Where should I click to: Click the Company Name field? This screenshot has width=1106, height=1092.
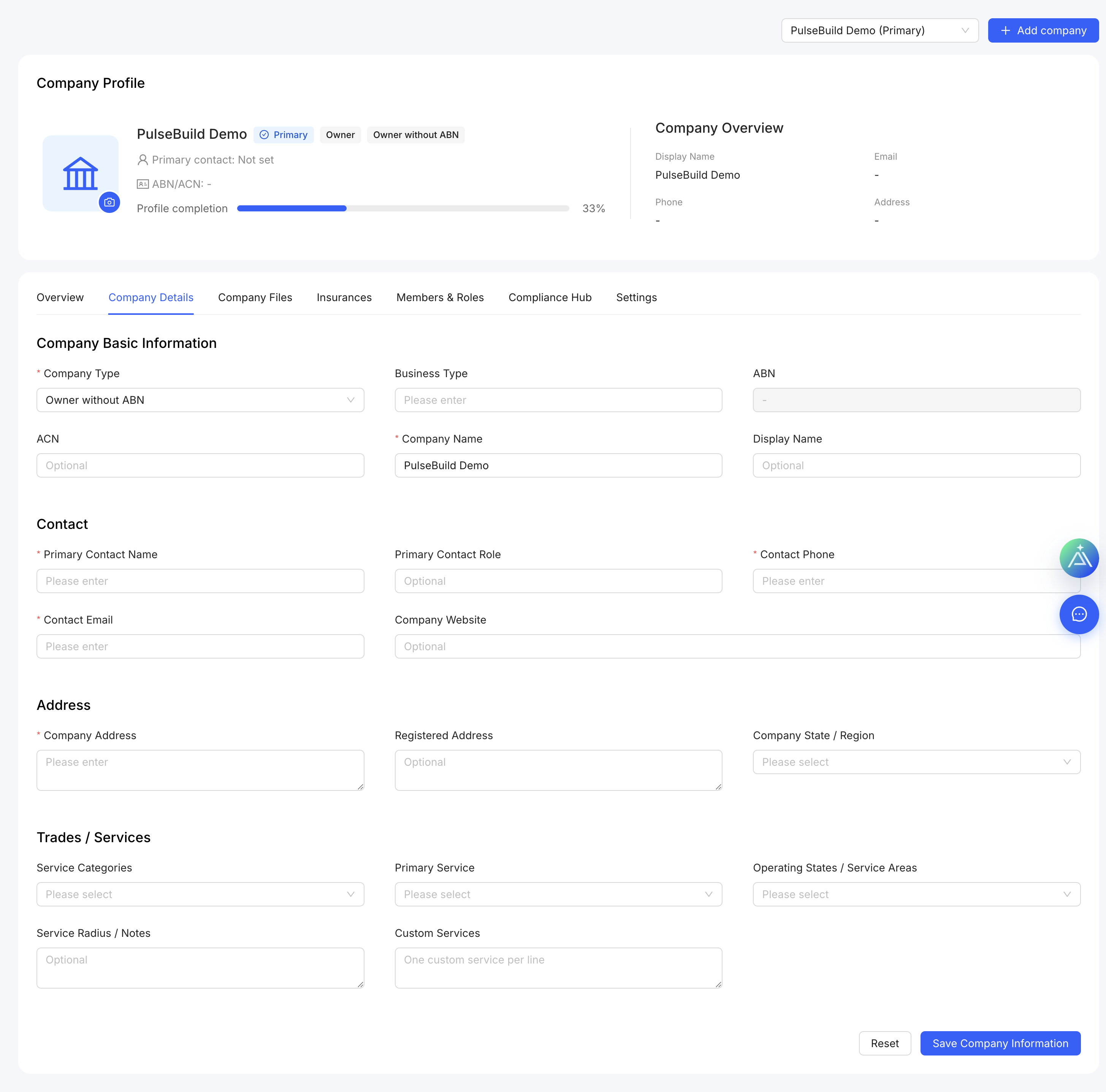(559, 465)
